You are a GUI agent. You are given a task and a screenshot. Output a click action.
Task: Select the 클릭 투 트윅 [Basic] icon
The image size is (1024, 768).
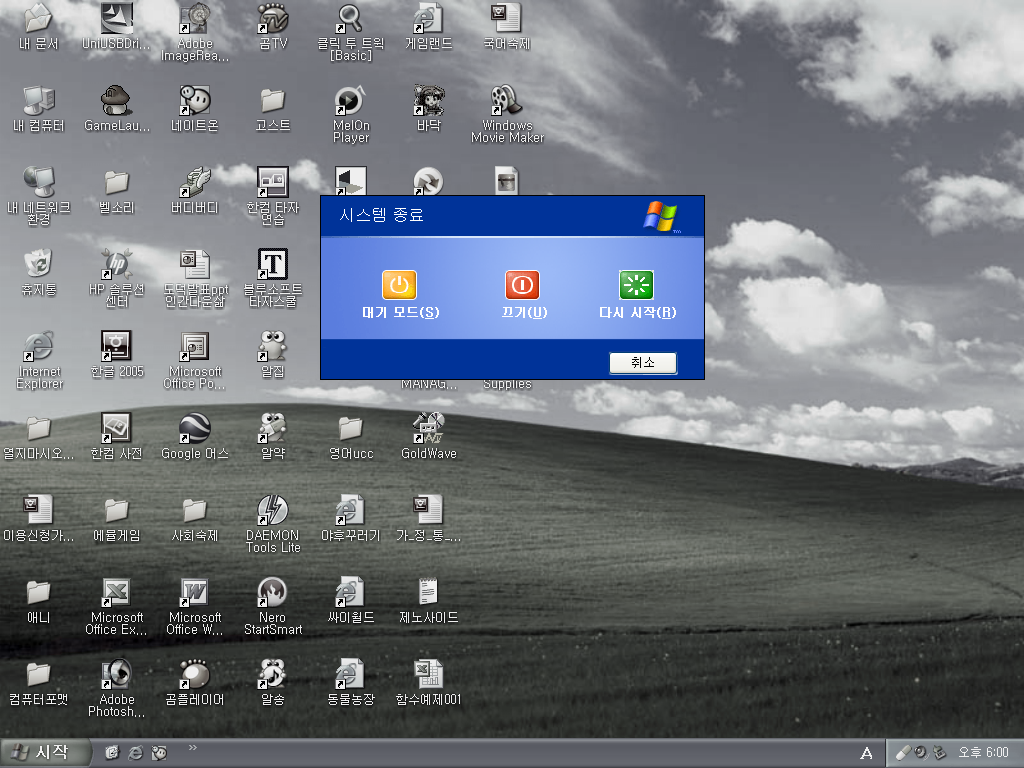point(351,33)
